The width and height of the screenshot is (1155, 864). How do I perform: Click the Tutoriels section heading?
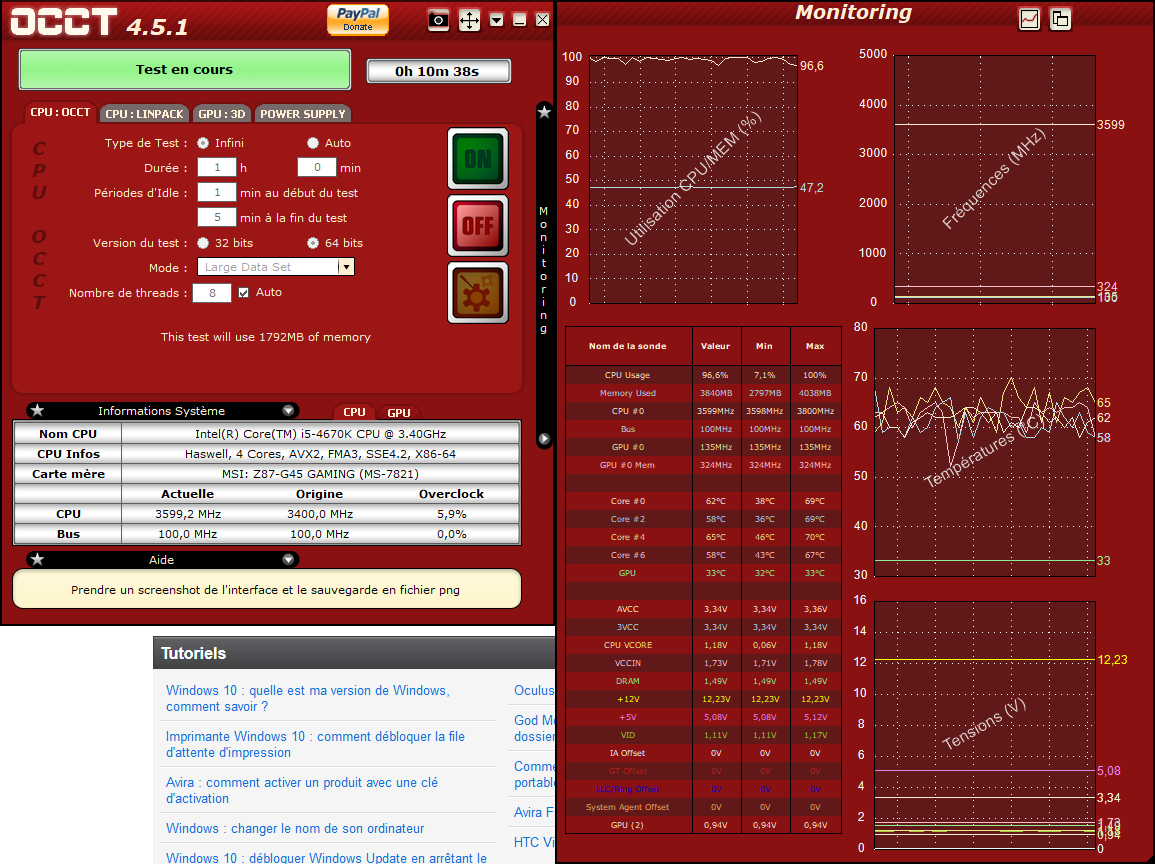pyautogui.click(x=194, y=653)
